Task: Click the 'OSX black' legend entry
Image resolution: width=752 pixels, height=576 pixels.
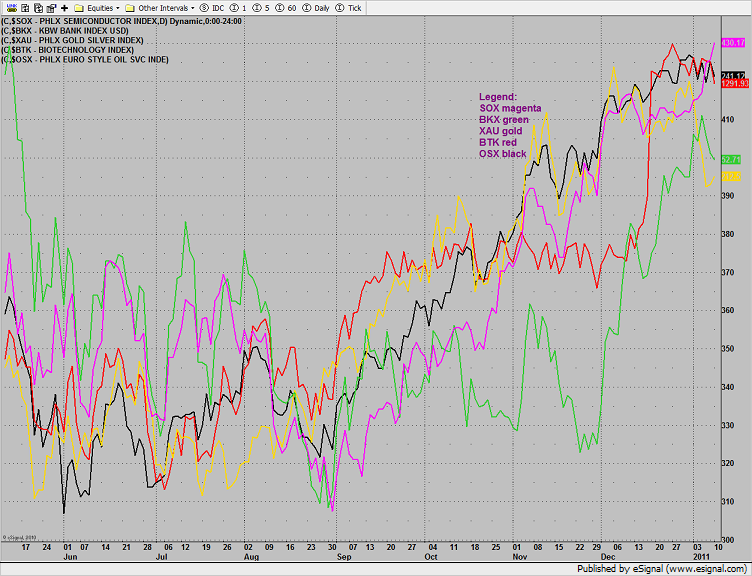Action: pyautogui.click(x=503, y=154)
